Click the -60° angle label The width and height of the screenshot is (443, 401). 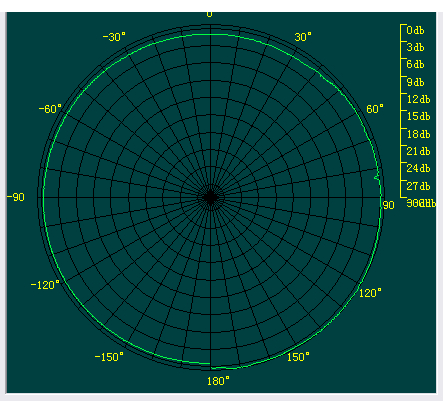(50, 109)
